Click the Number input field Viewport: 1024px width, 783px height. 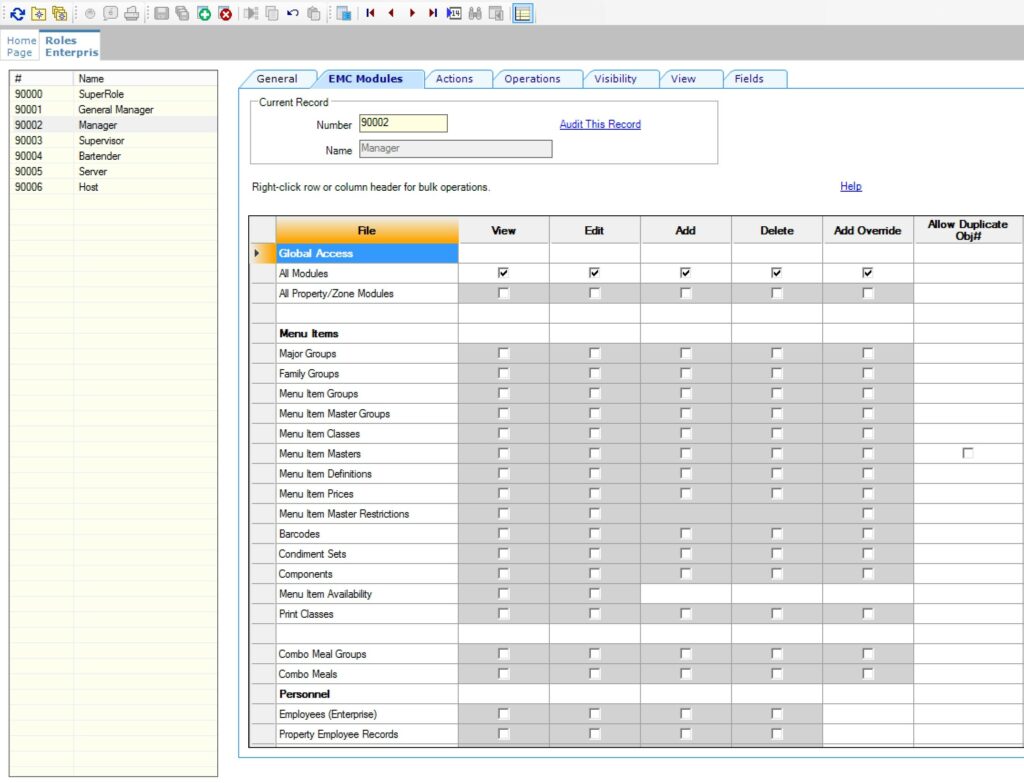(x=402, y=124)
